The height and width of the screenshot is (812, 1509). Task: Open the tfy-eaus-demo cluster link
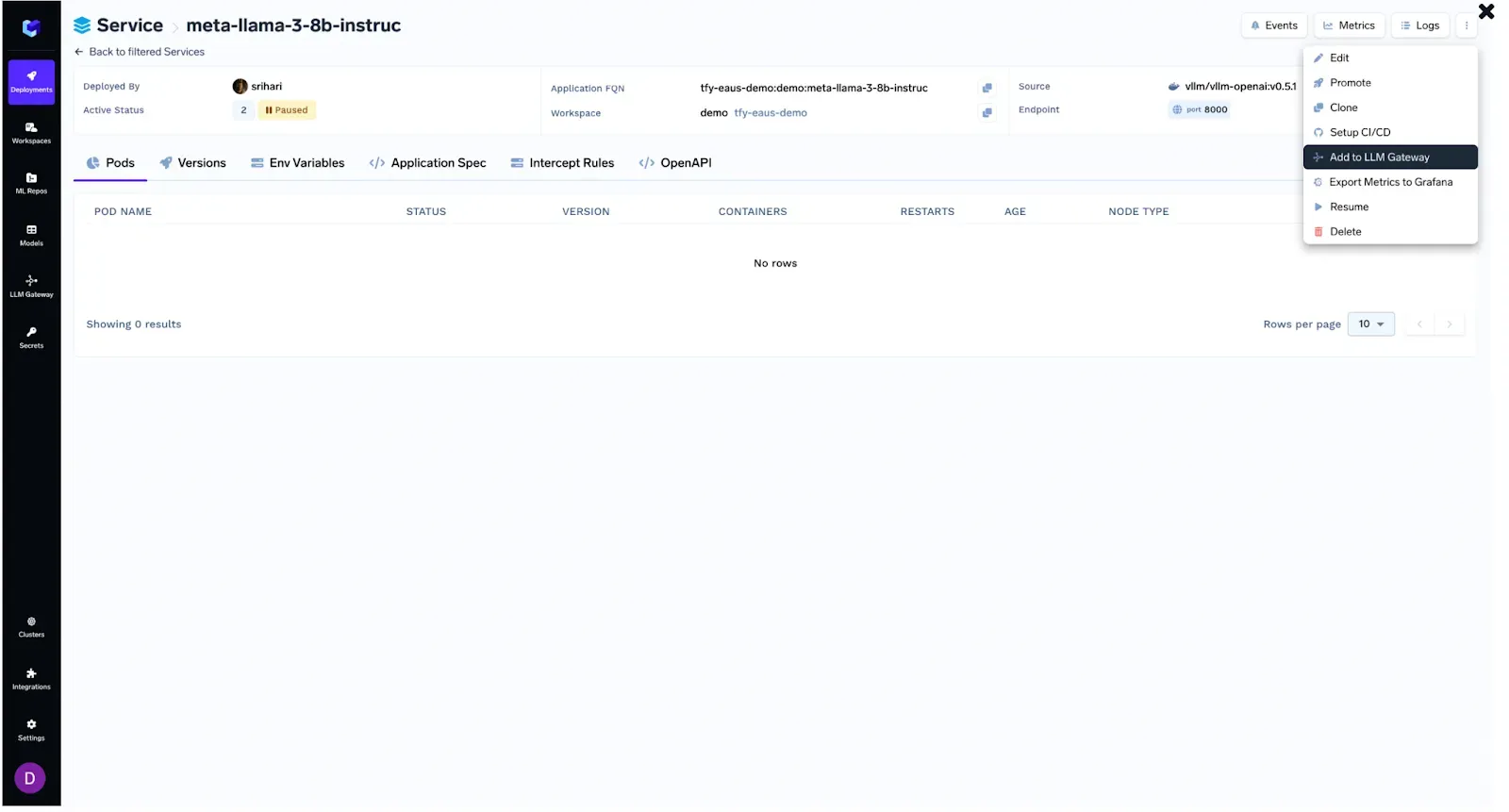pyautogui.click(x=771, y=113)
